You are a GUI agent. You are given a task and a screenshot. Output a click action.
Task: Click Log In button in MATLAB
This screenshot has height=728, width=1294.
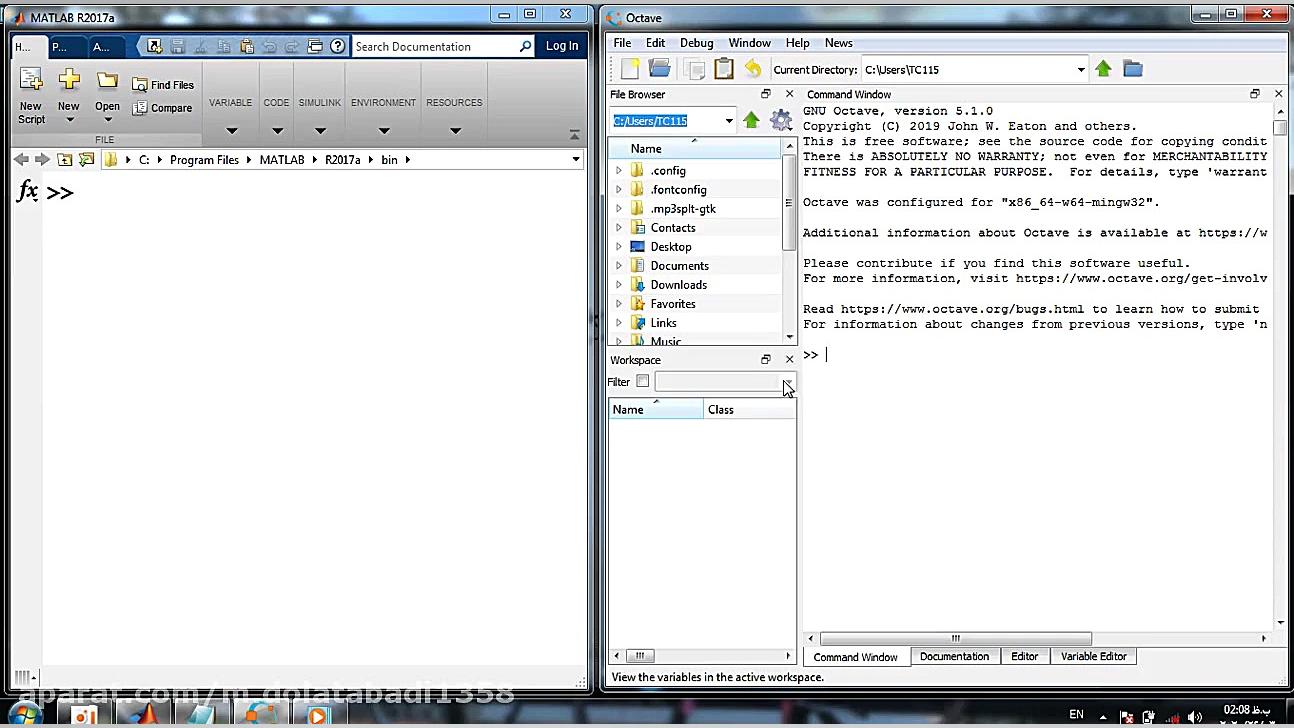(562, 46)
